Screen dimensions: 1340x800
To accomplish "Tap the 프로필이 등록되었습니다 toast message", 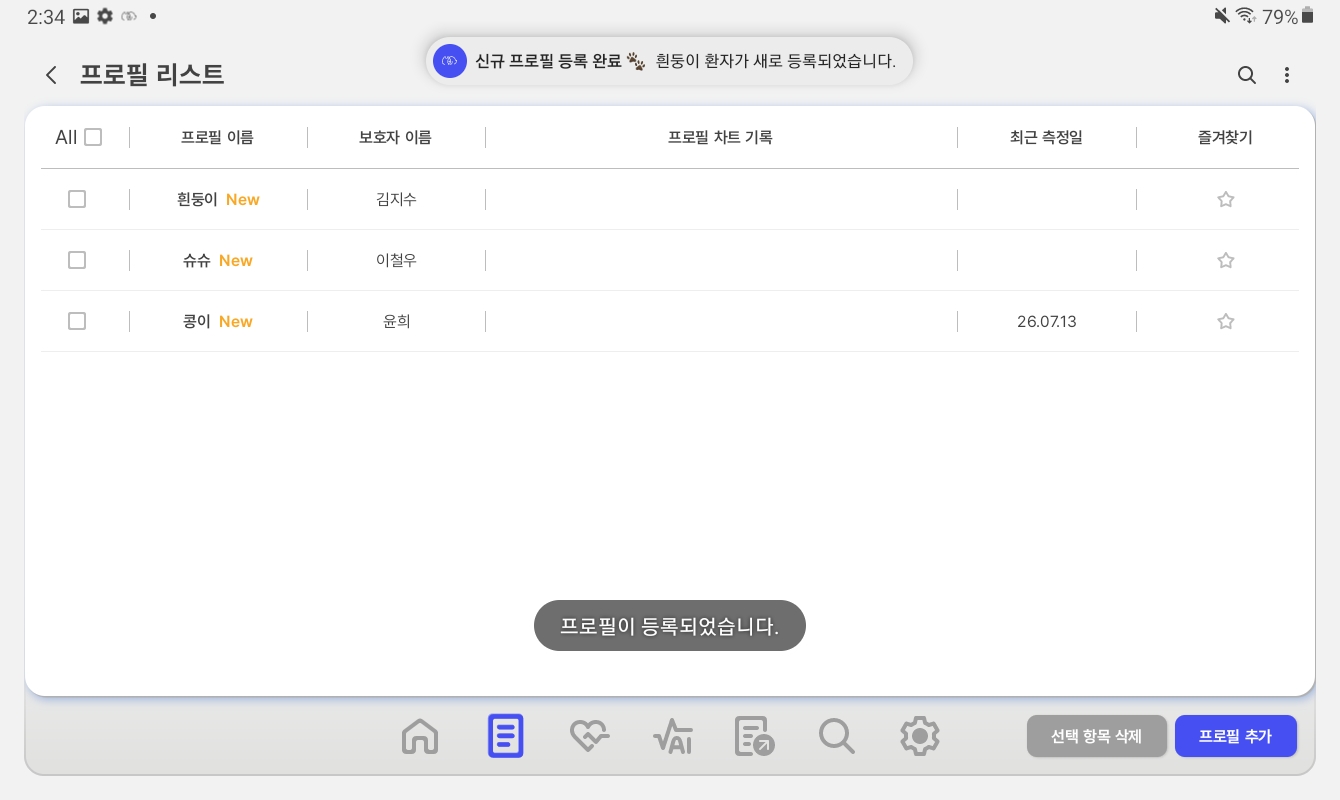I will [669, 626].
